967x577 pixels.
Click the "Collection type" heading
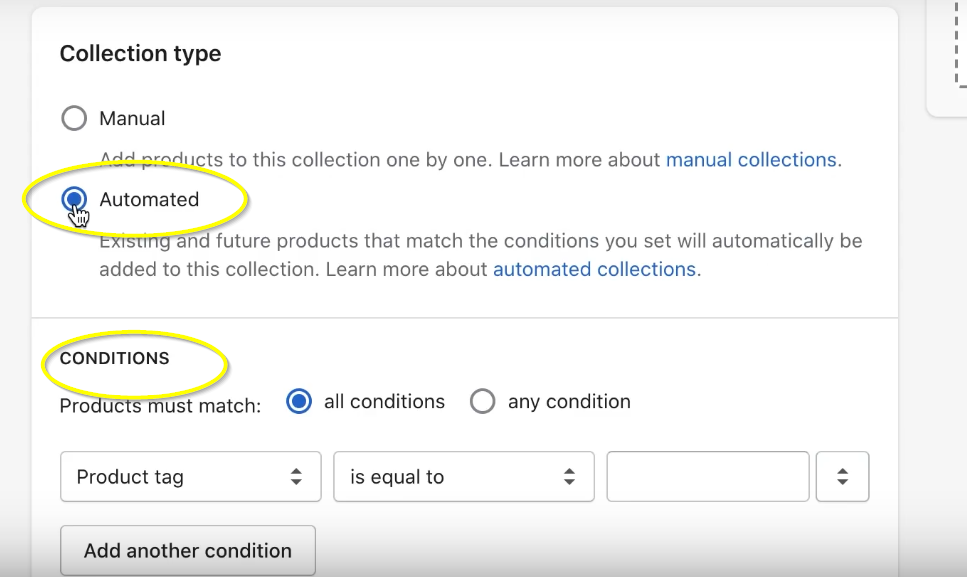point(140,54)
